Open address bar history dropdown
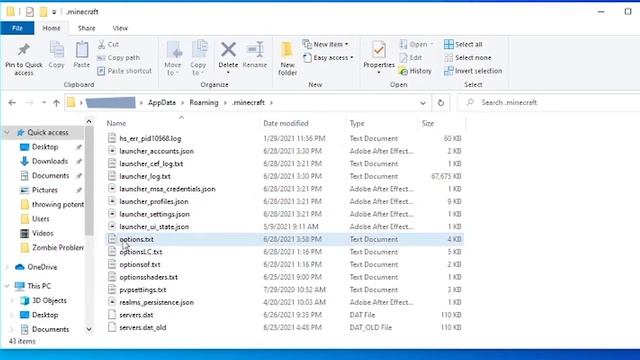The image size is (640, 360). point(423,103)
